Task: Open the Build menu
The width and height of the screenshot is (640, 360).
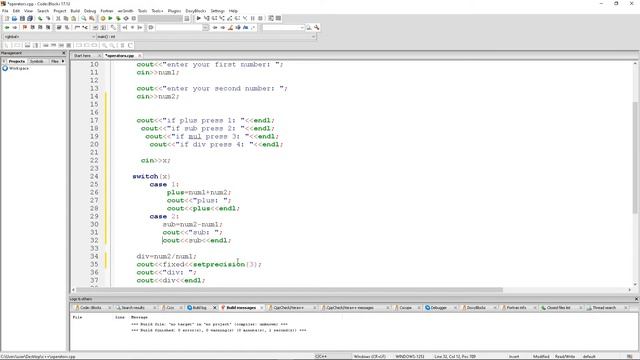Action: [75, 11]
